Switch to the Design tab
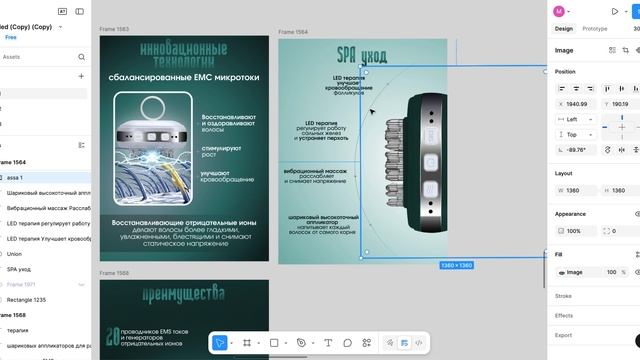 pyautogui.click(x=564, y=29)
